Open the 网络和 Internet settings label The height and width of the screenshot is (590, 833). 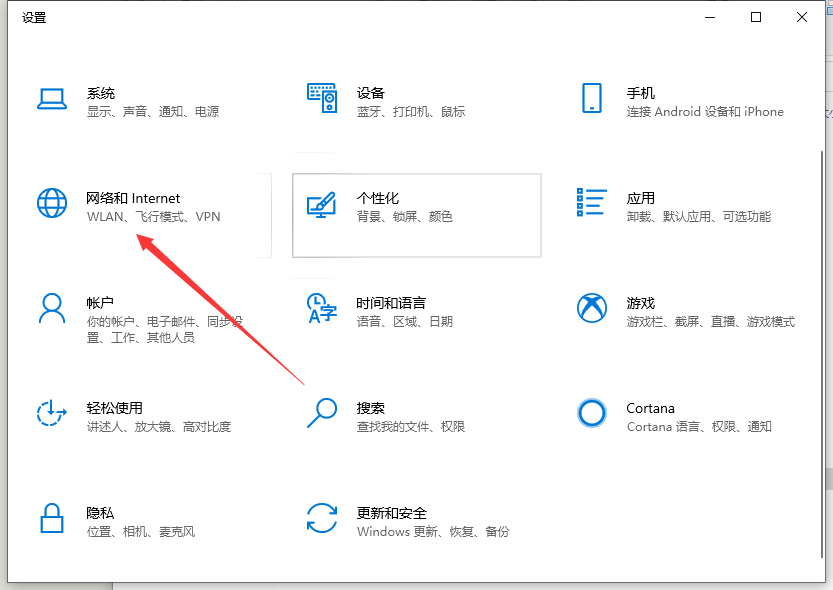point(133,198)
